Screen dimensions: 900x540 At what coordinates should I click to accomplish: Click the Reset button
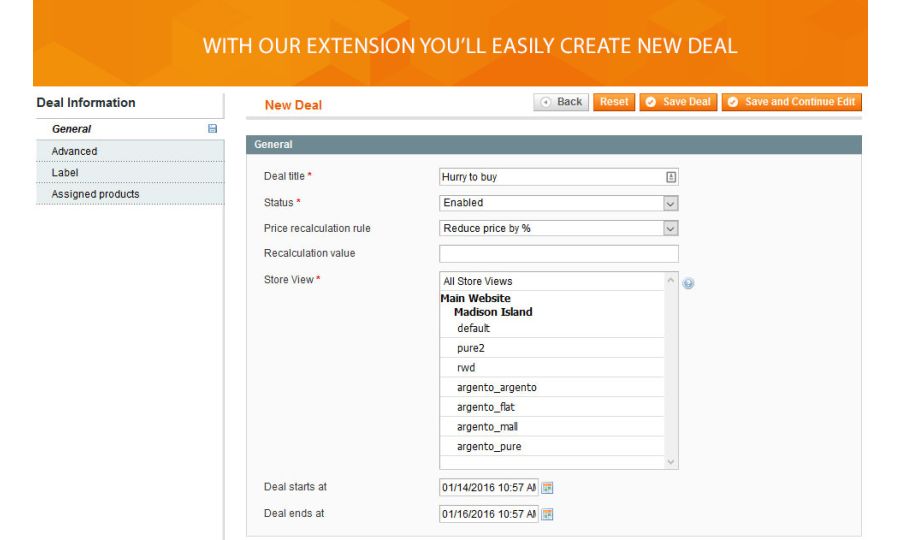point(614,102)
